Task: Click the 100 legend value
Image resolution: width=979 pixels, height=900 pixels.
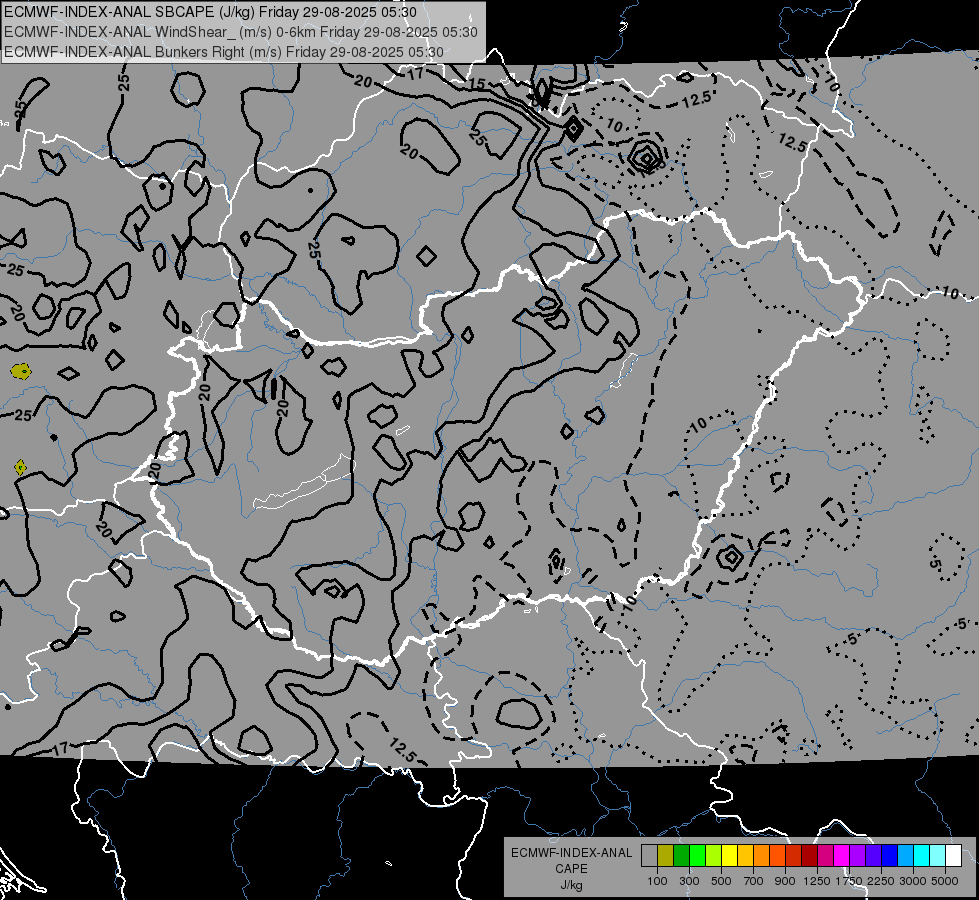Action: click(657, 881)
